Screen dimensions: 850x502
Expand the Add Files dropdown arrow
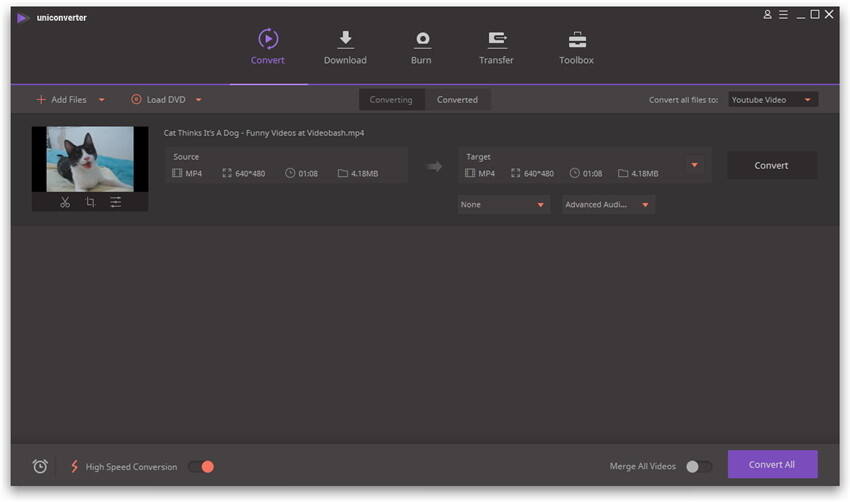point(101,100)
